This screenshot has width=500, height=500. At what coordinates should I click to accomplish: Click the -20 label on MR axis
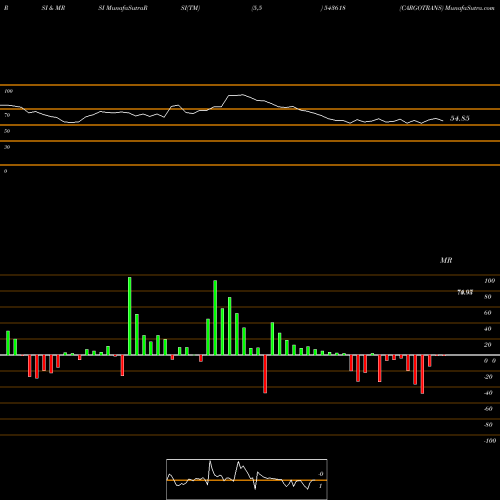coord(488,377)
